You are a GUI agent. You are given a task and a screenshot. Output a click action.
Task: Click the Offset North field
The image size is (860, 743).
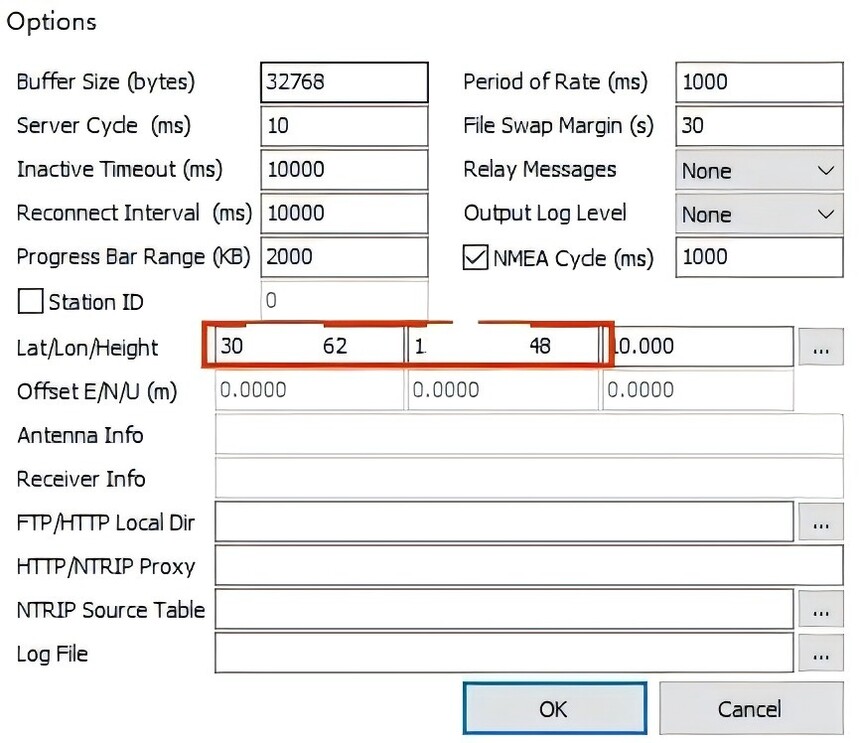tap(503, 390)
